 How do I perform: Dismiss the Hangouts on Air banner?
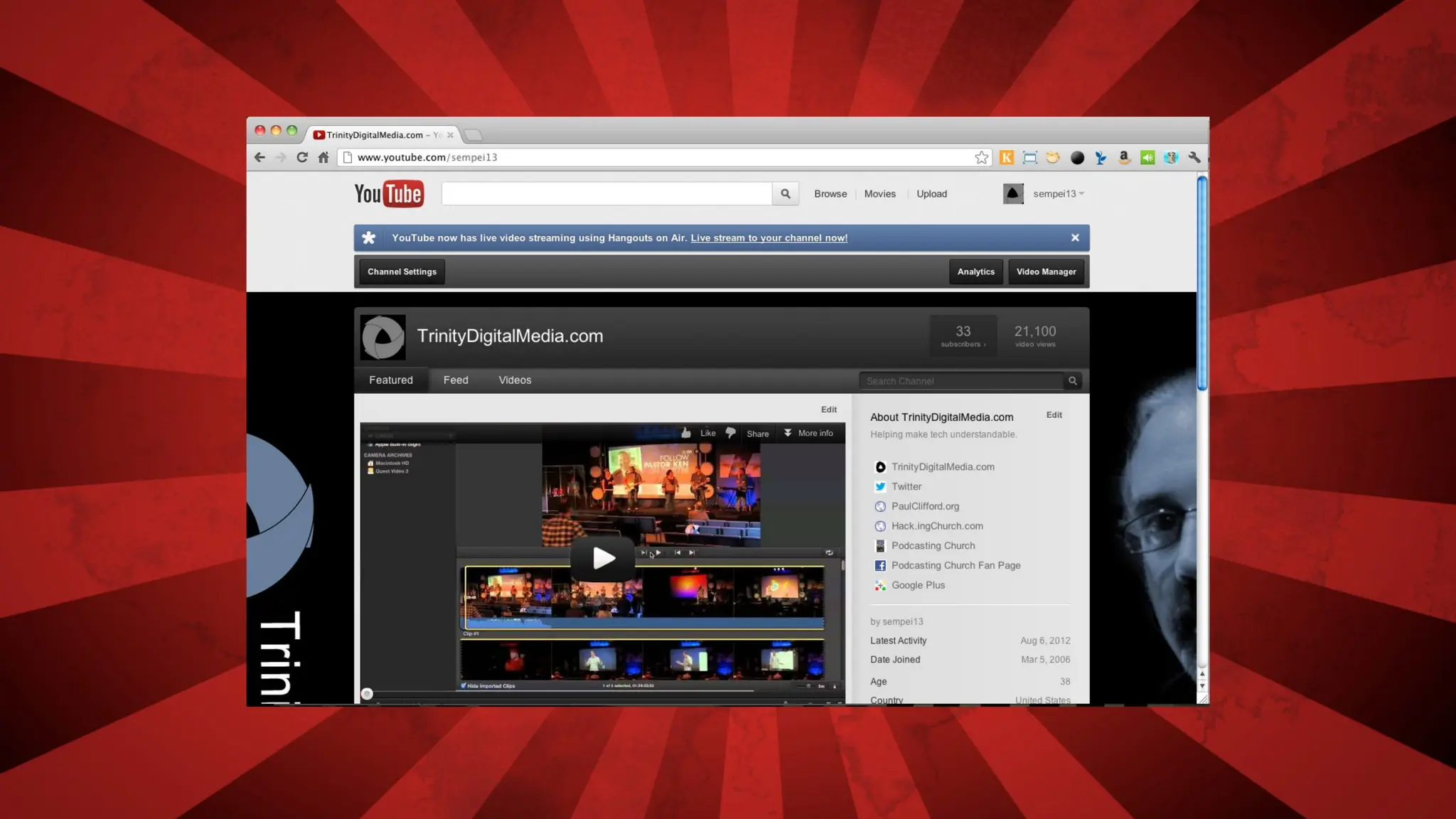pos(1075,237)
